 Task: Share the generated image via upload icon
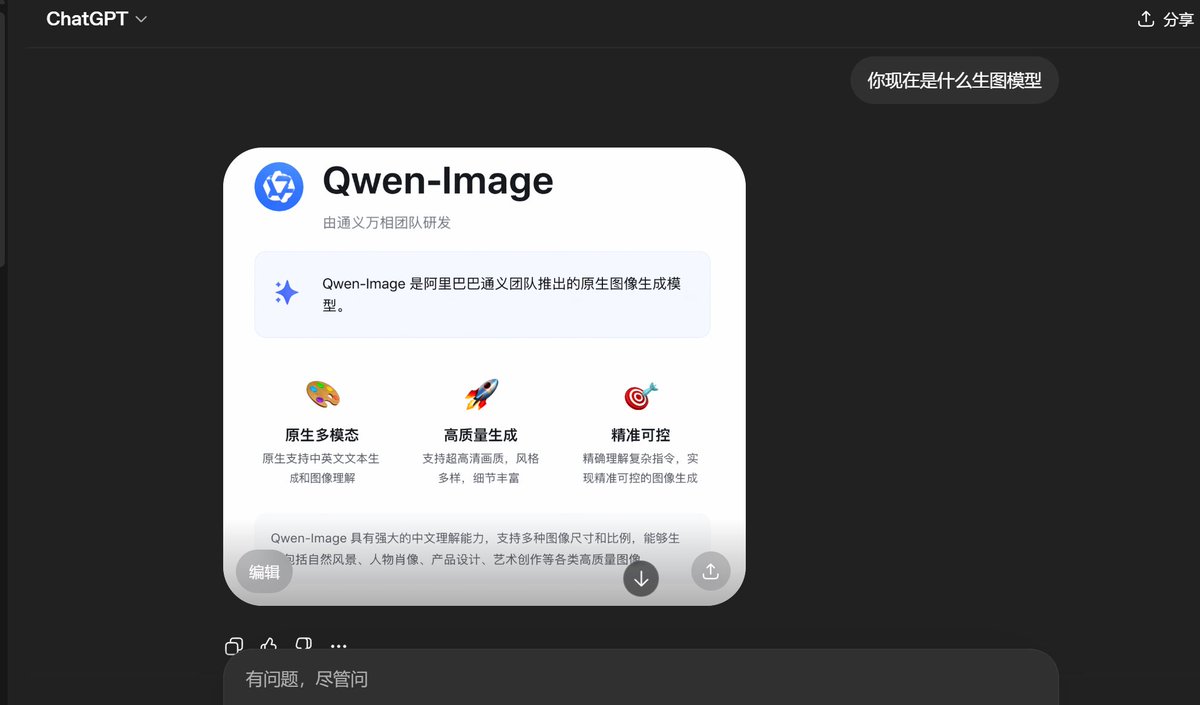(711, 571)
